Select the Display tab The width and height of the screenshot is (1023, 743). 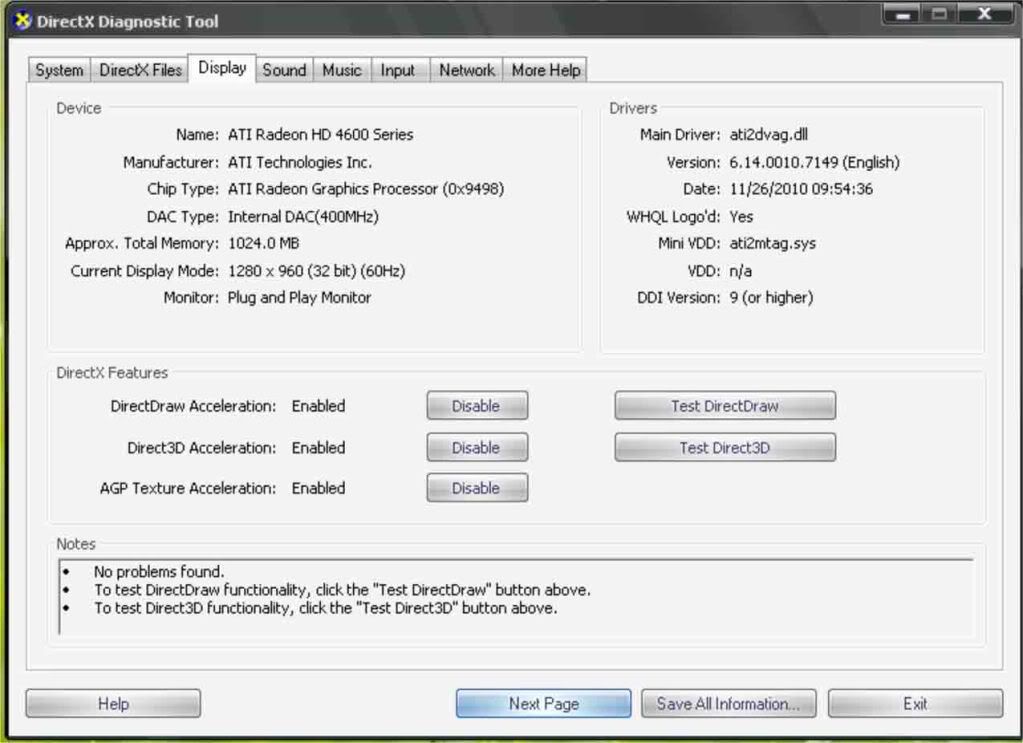[x=222, y=68]
